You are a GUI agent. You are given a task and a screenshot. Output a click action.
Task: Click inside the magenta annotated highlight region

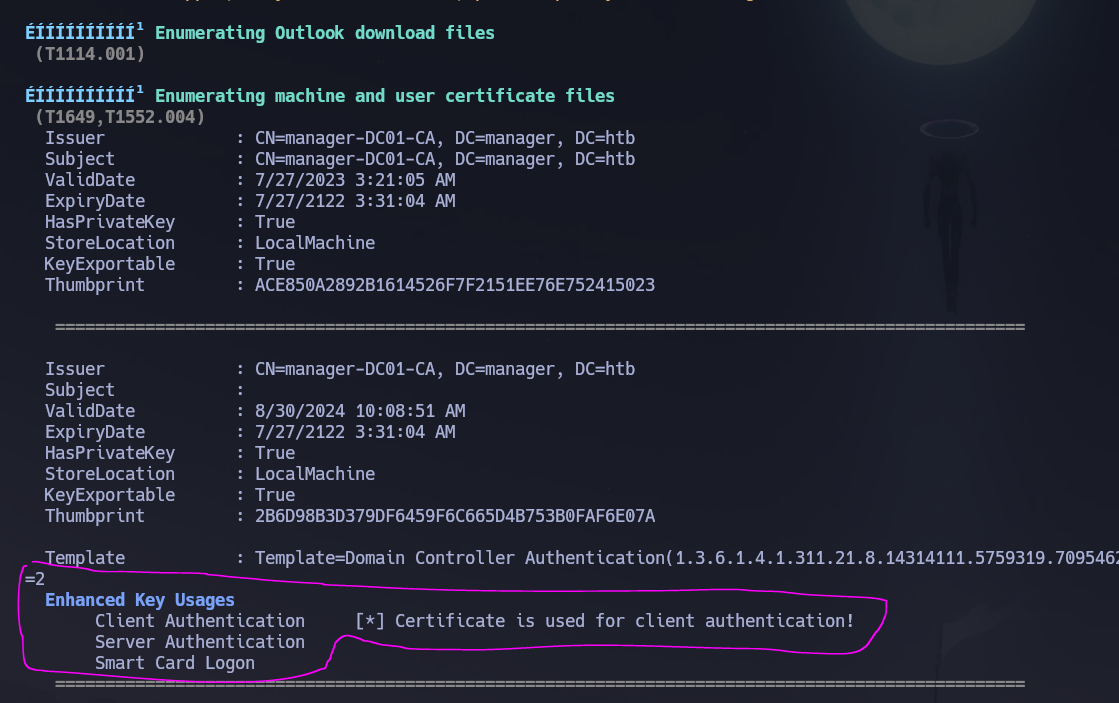(450, 630)
